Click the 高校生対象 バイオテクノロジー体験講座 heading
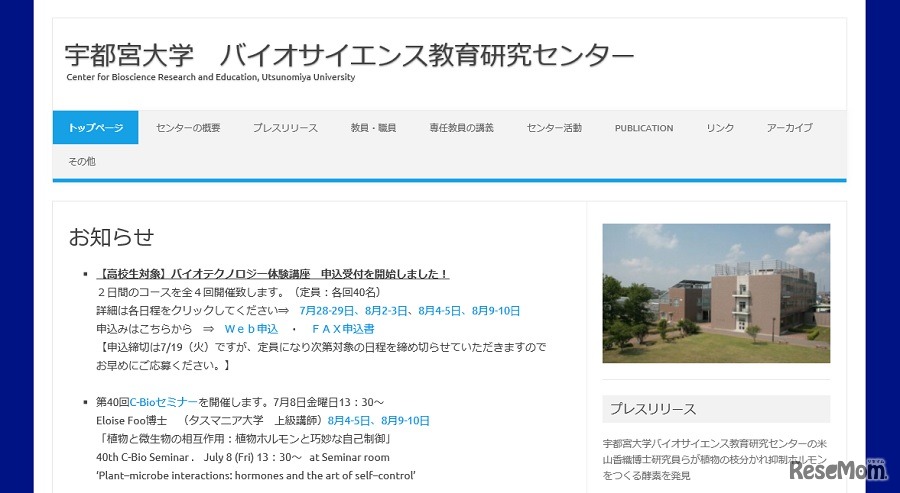The height and width of the screenshot is (493, 900). (273, 274)
